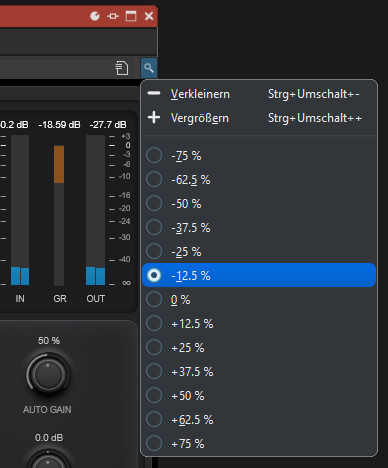
Task: Click the magnifier zoom icon button
Action: pos(149,68)
